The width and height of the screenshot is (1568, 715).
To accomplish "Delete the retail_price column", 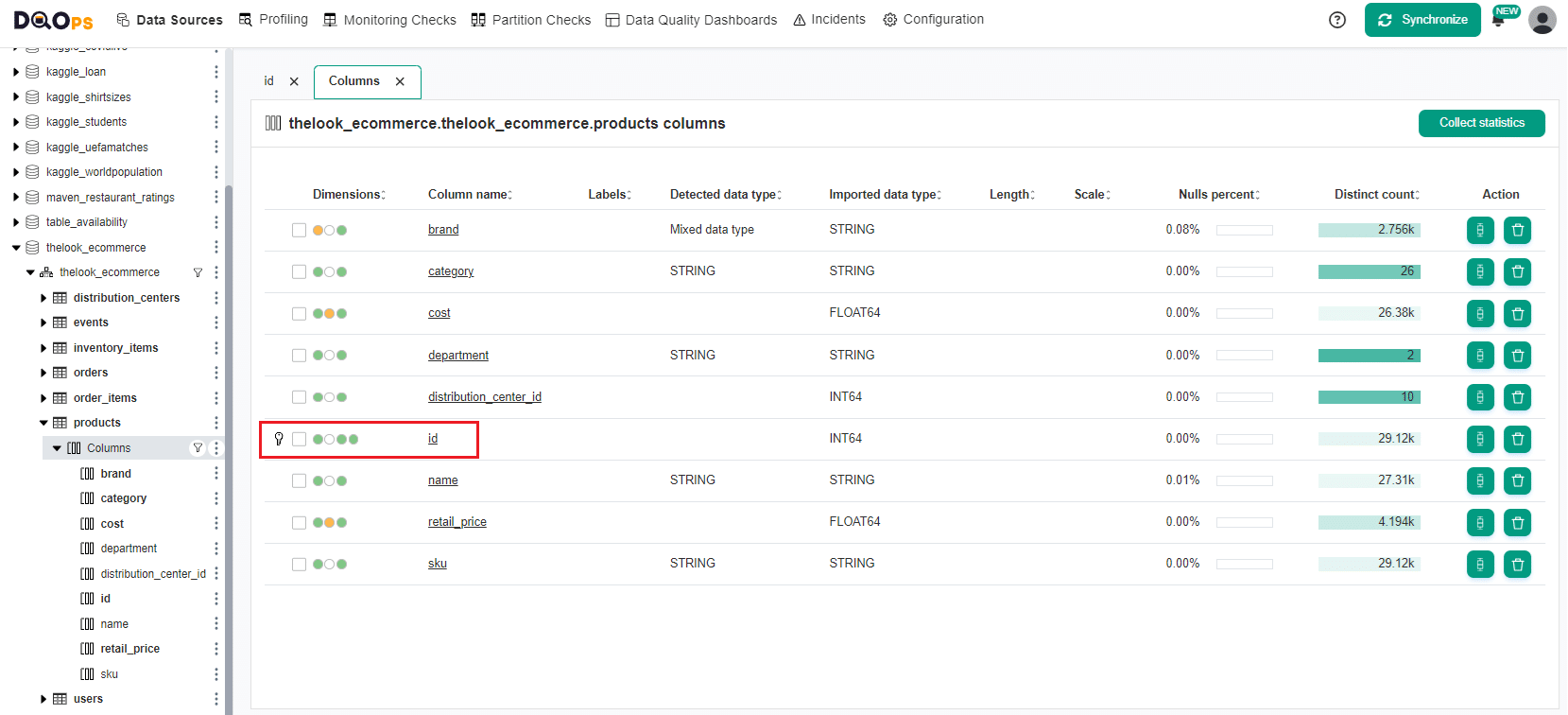I will (x=1517, y=522).
